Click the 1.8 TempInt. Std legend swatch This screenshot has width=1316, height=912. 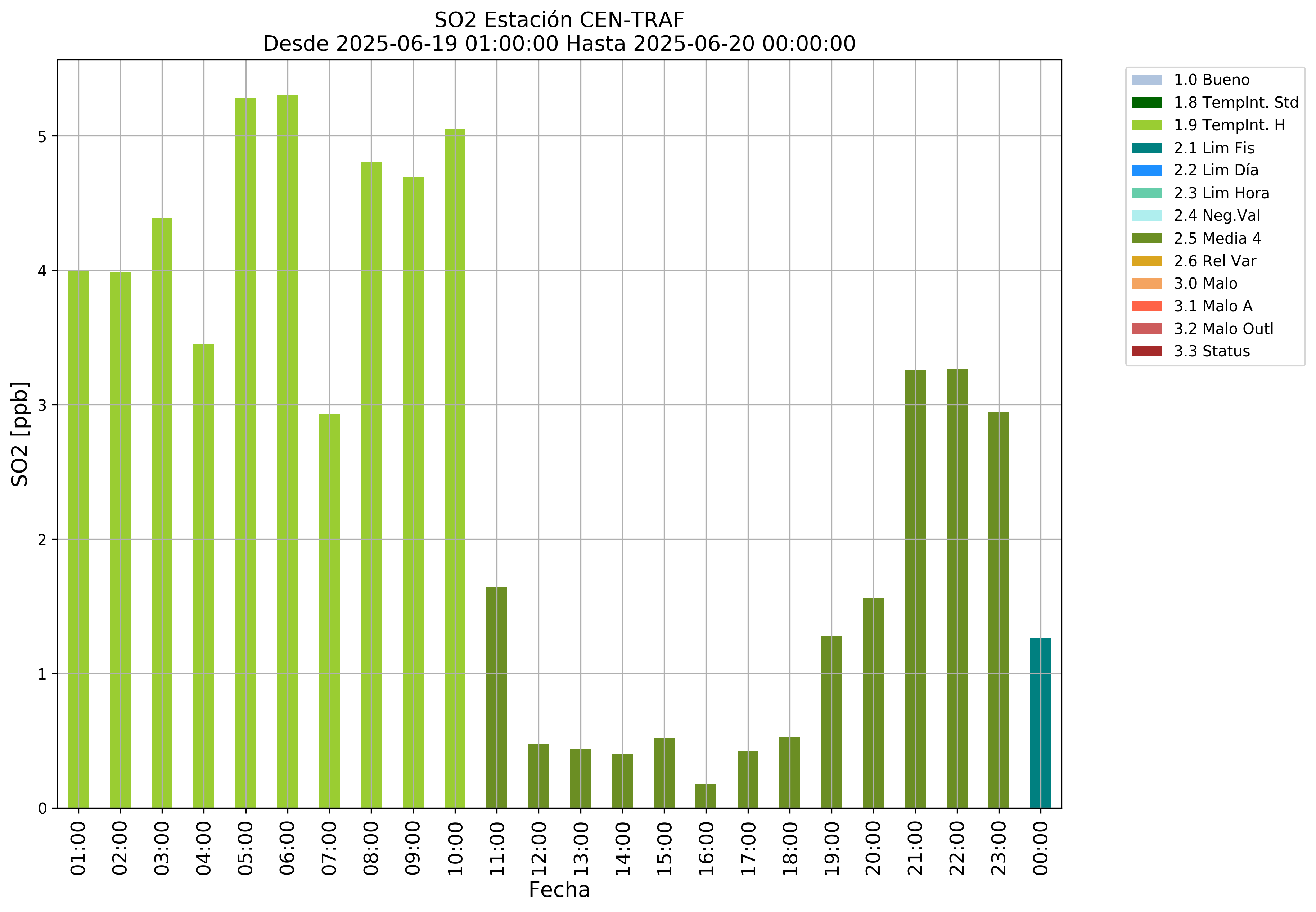pos(1146,102)
